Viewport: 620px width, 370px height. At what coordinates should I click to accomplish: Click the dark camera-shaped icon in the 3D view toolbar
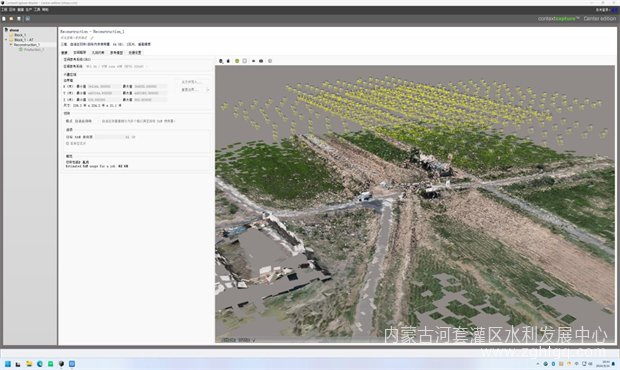(261, 61)
